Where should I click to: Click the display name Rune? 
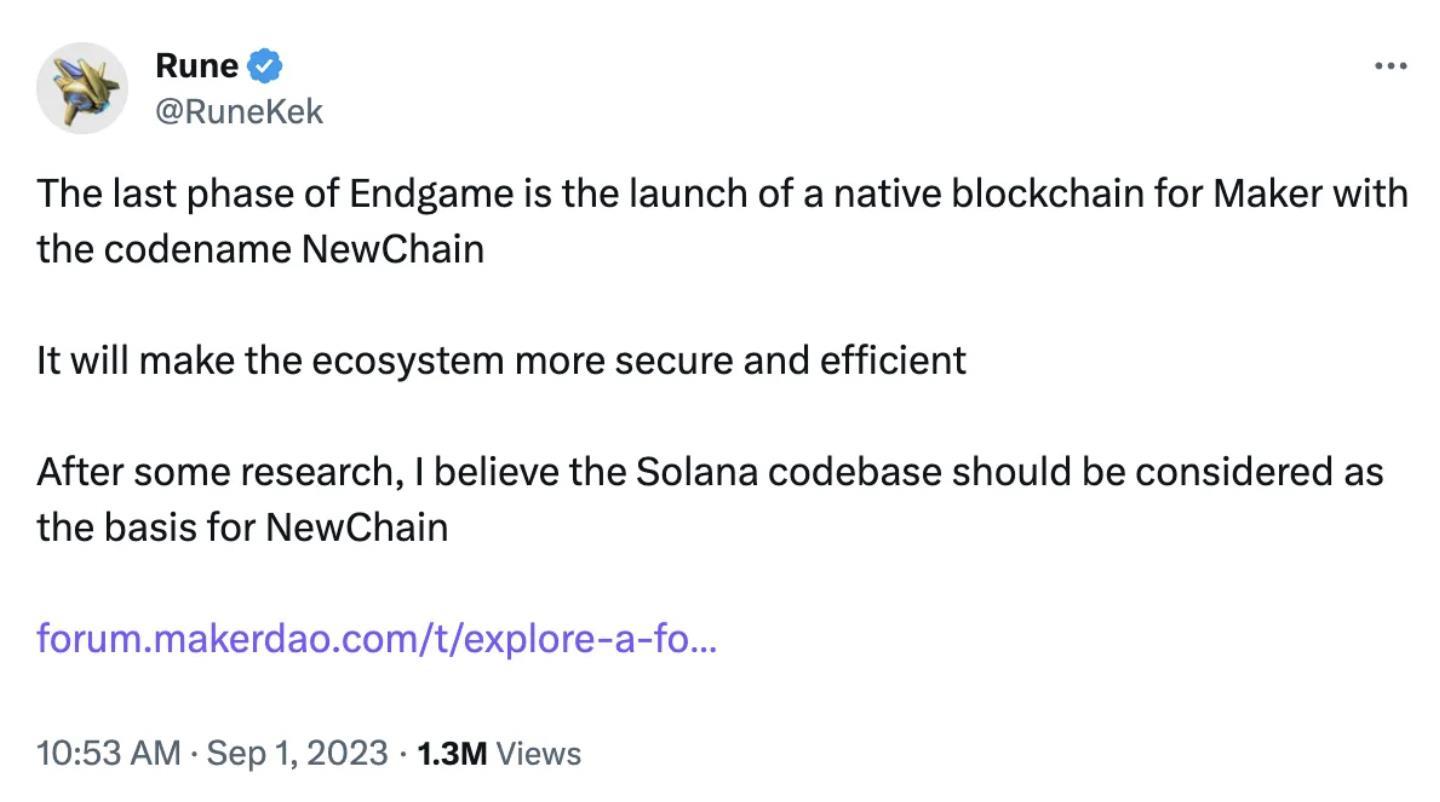pos(197,66)
